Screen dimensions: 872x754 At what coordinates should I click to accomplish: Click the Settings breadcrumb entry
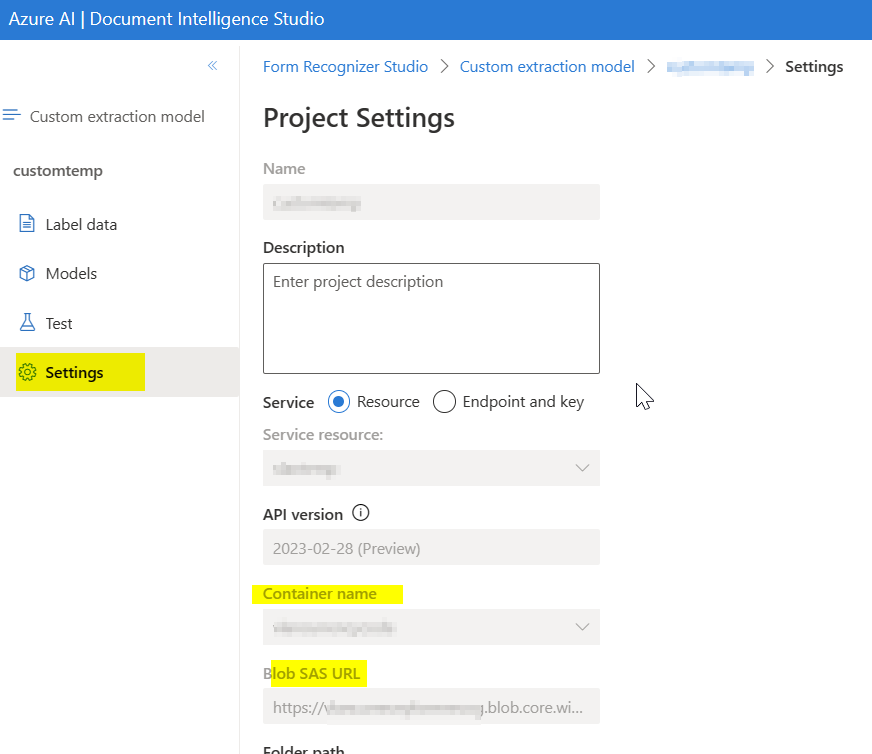click(814, 66)
